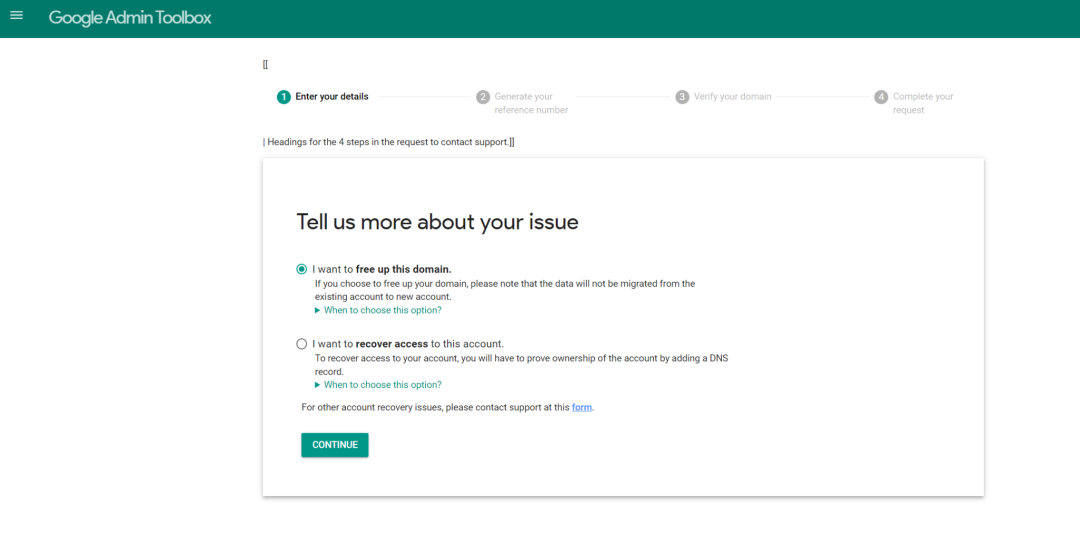This screenshot has width=1080, height=533.
Task: Click the 'I want to free up this domain' label
Action: click(x=382, y=269)
